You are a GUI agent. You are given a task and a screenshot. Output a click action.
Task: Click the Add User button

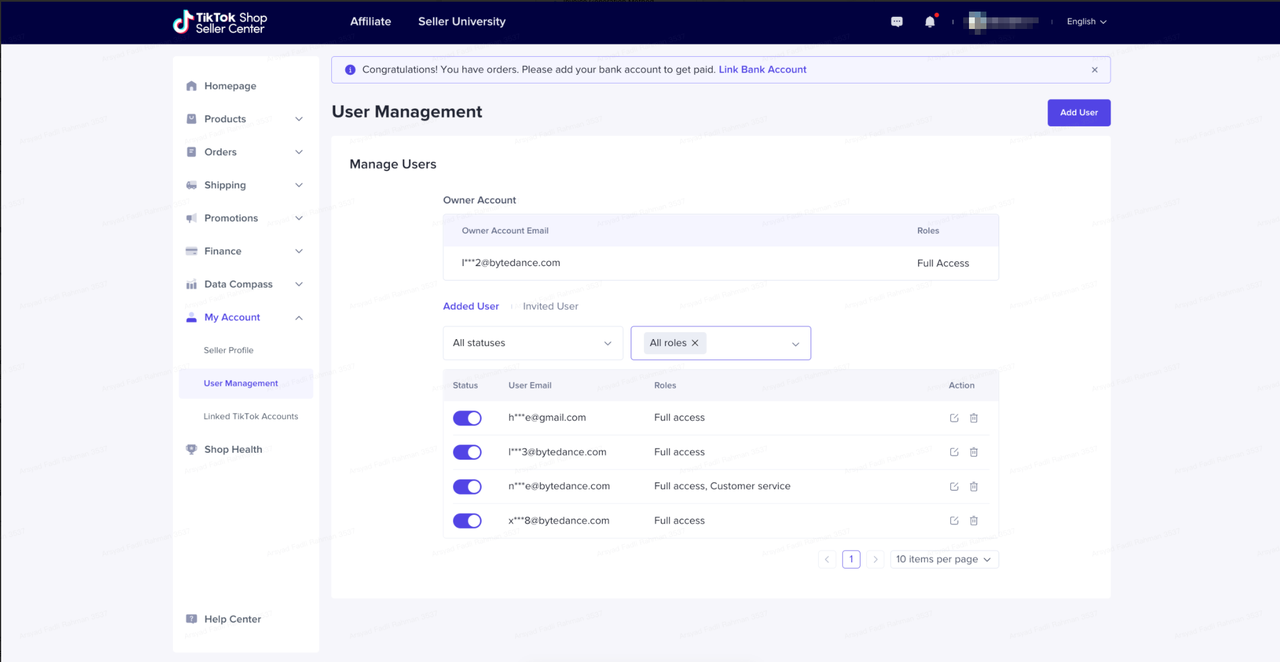1078,113
